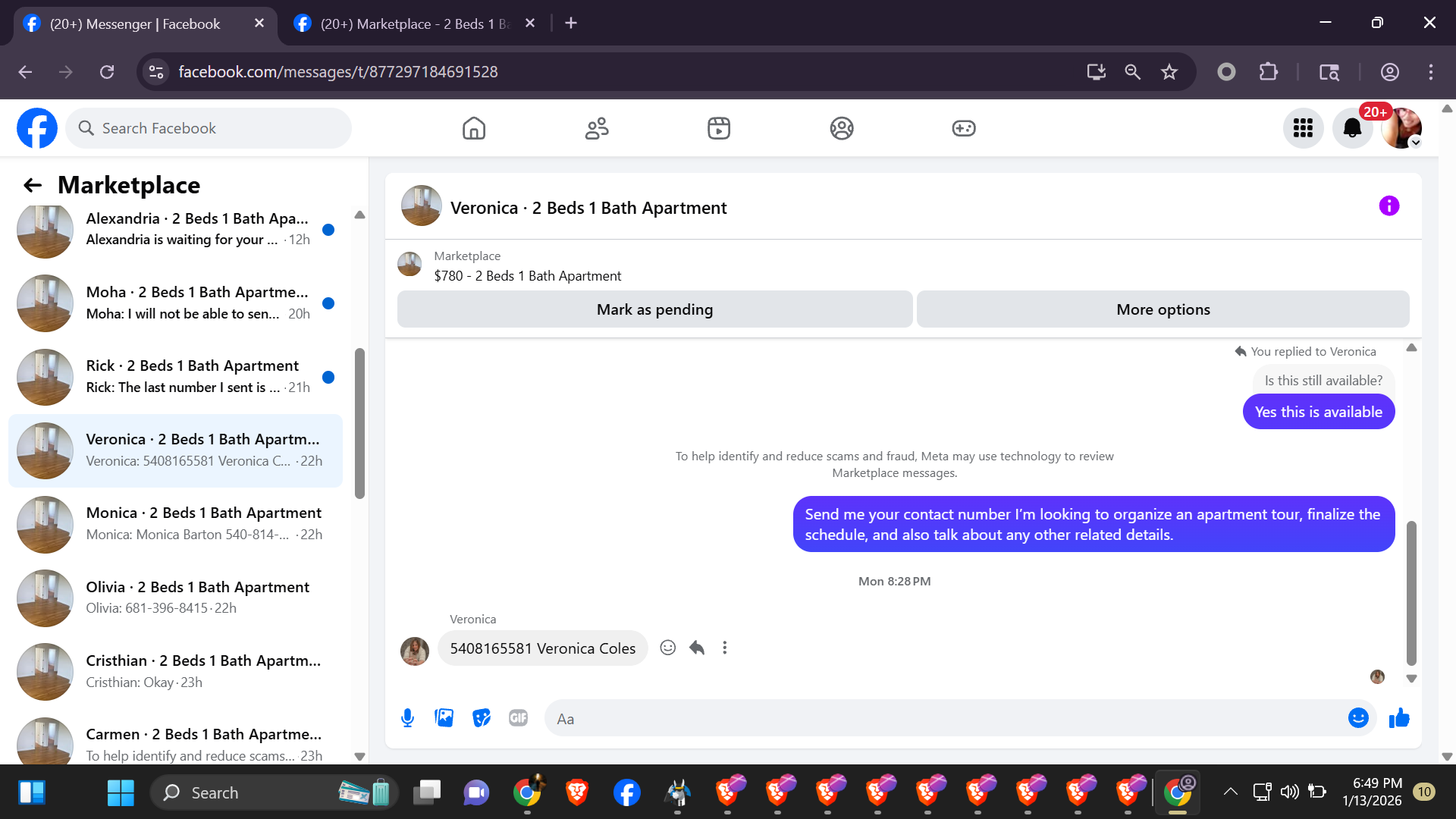Viewport: 1456px width, 819px height.
Task: Click the Mark as pending button
Action: (x=654, y=309)
